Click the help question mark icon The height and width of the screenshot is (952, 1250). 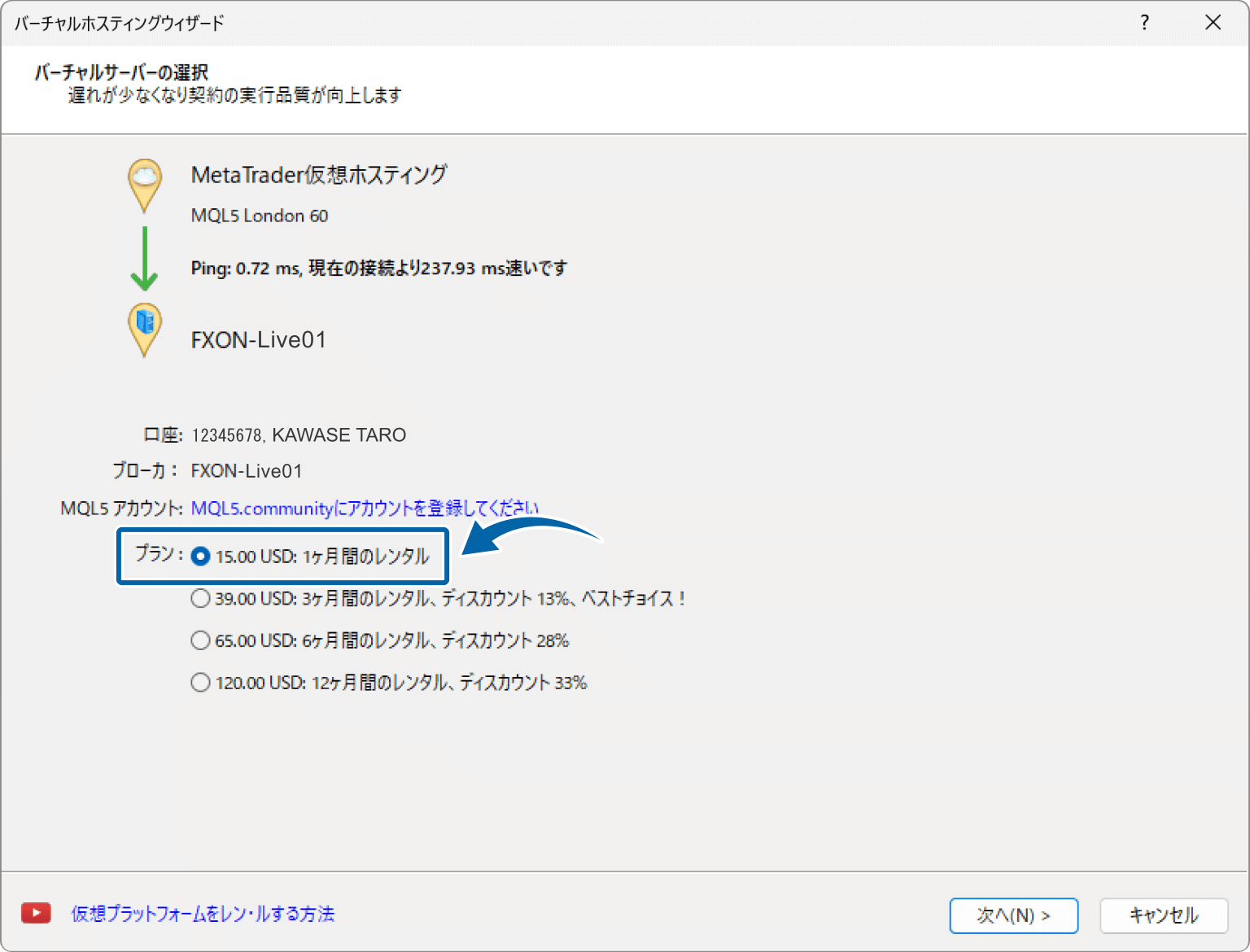1145,23
